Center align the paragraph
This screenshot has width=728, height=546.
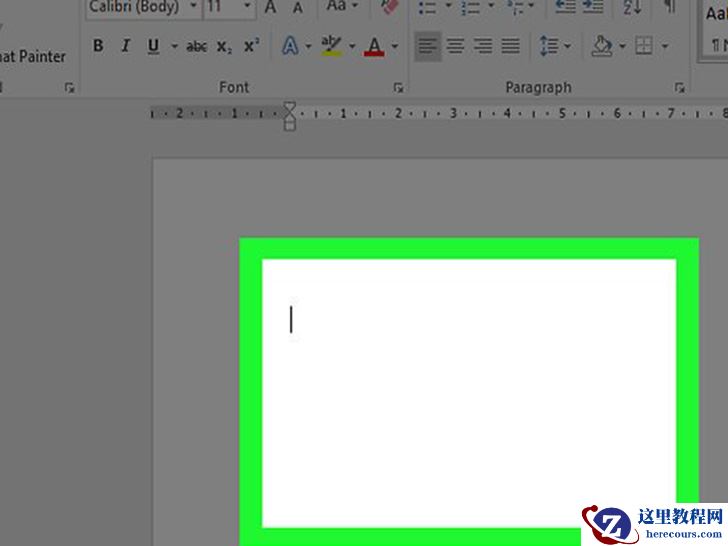point(455,46)
